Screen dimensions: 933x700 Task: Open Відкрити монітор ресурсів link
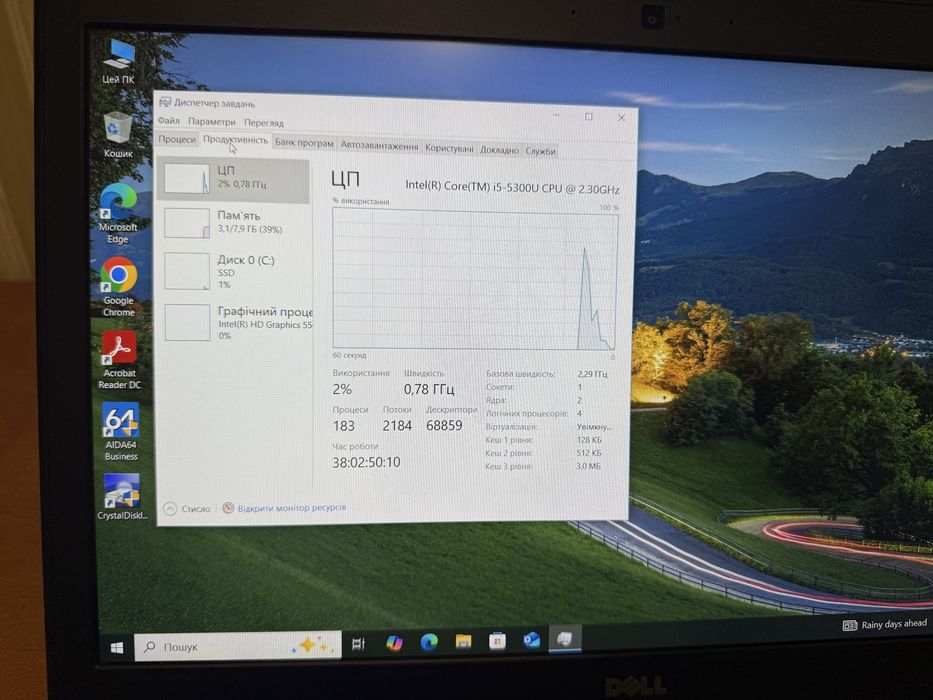tap(292, 508)
